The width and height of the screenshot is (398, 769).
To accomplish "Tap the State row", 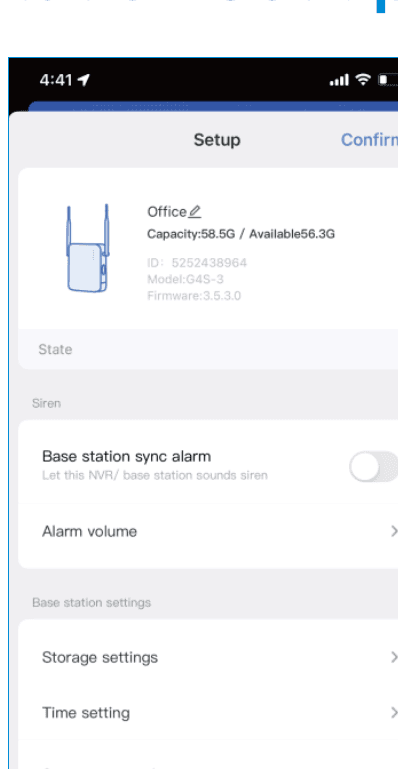I will coord(208,349).
